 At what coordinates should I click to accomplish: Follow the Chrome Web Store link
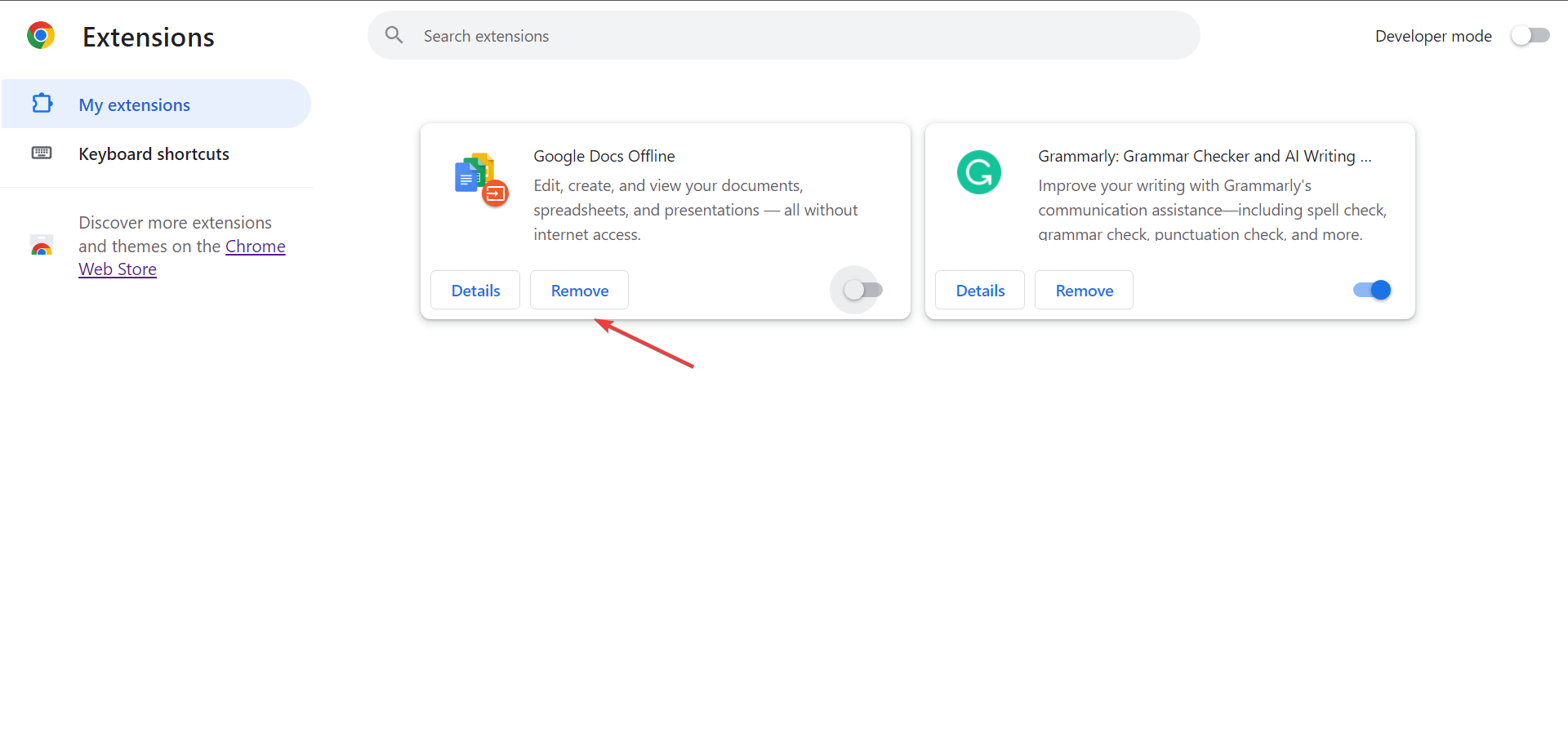[x=182, y=257]
